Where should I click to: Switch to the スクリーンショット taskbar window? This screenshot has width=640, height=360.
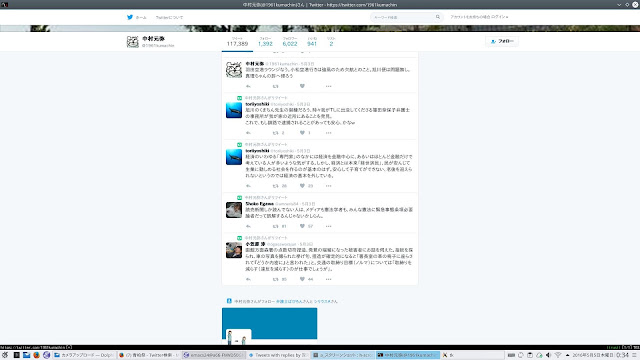click(x=343, y=355)
